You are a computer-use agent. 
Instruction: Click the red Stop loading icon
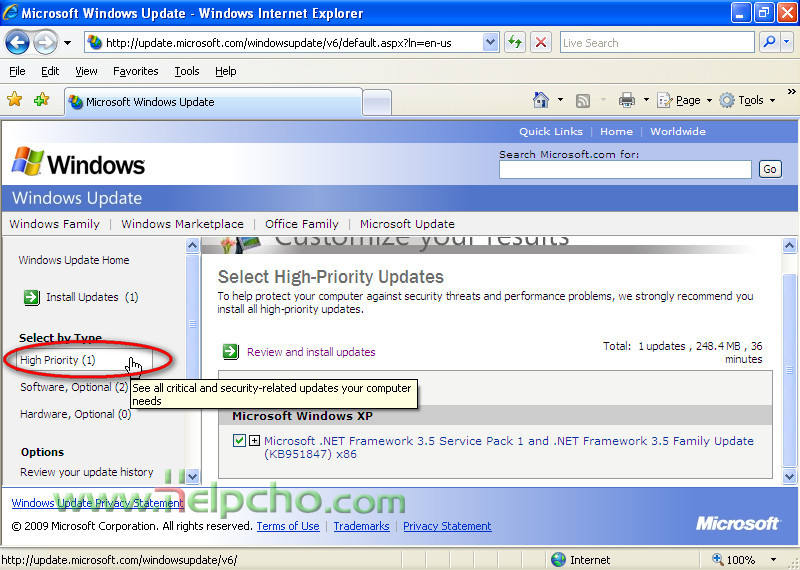[540, 42]
